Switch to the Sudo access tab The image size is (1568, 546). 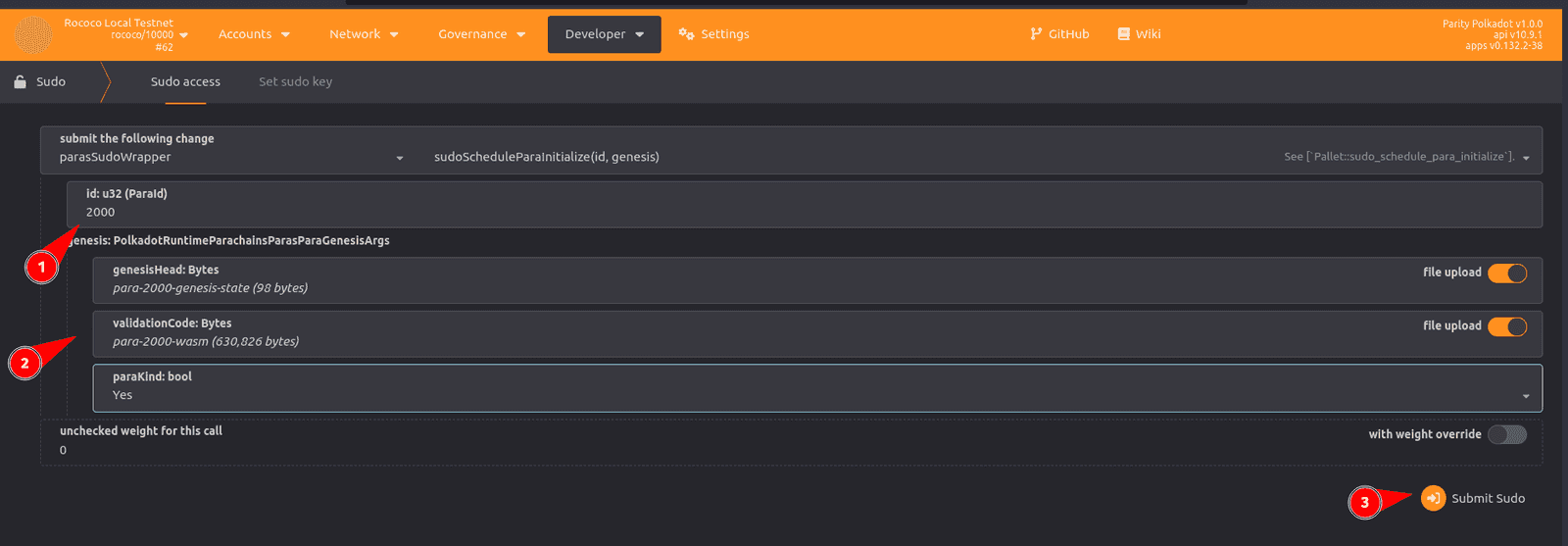pos(185,81)
